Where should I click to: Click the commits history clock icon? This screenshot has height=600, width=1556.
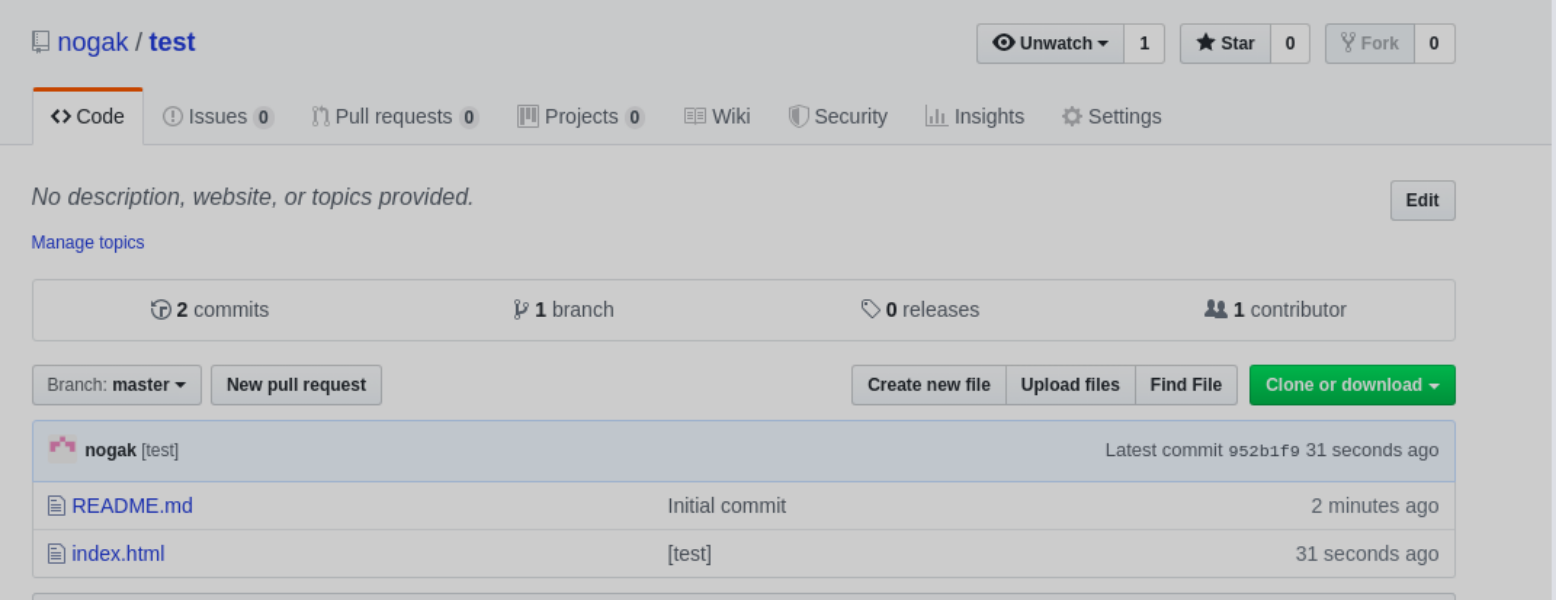click(x=161, y=310)
